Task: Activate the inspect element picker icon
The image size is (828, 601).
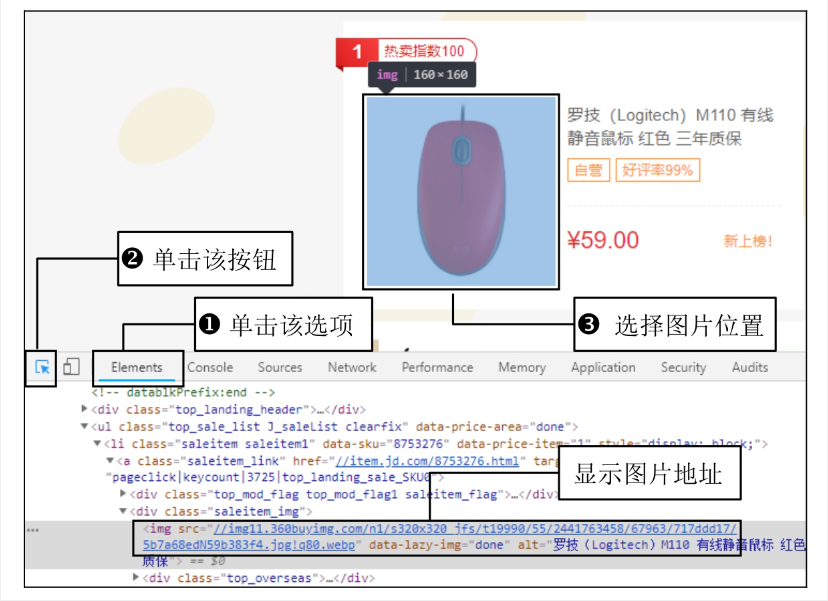Action: coord(42,367)
